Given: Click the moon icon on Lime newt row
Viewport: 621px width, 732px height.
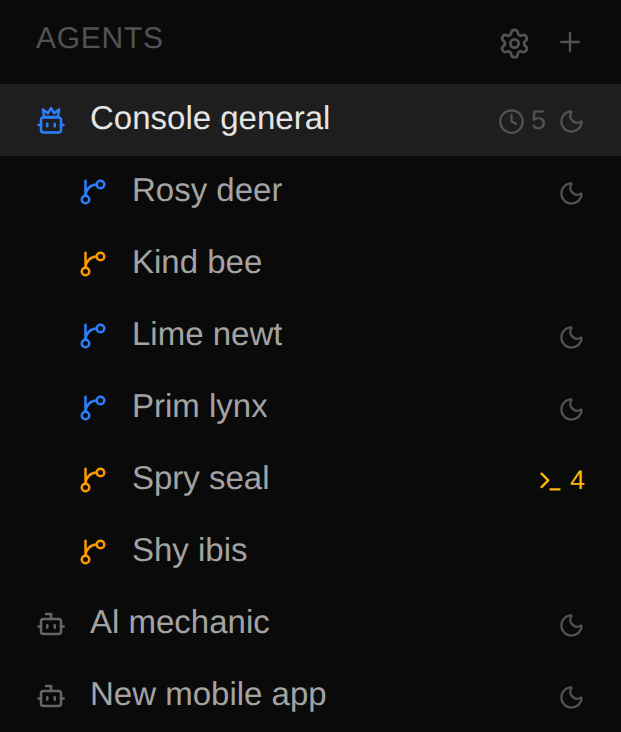Looking at the screenshot, I should (572, 338).
